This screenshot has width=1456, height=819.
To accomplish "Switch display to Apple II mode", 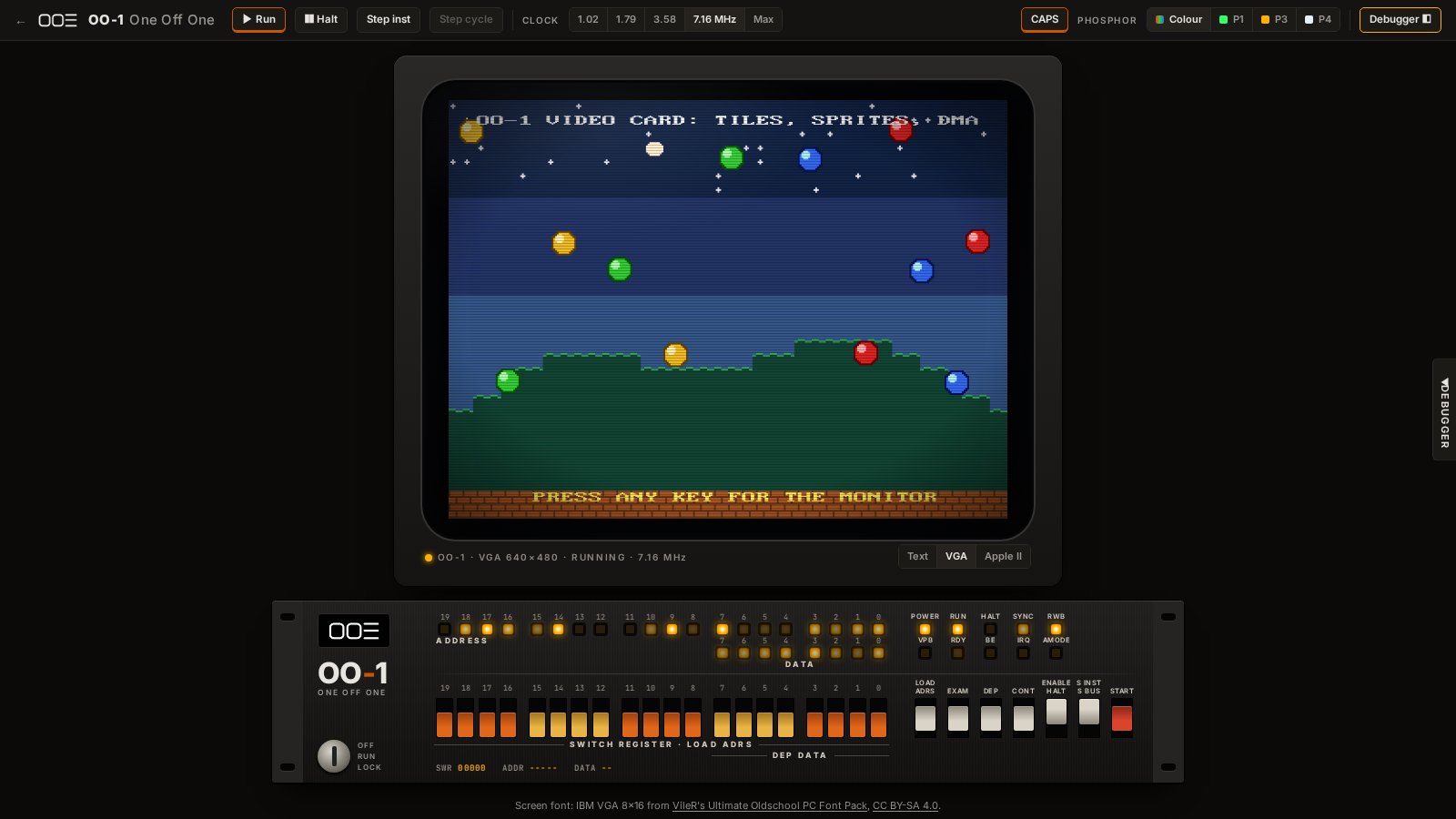I will click(x=1003, y=556).
